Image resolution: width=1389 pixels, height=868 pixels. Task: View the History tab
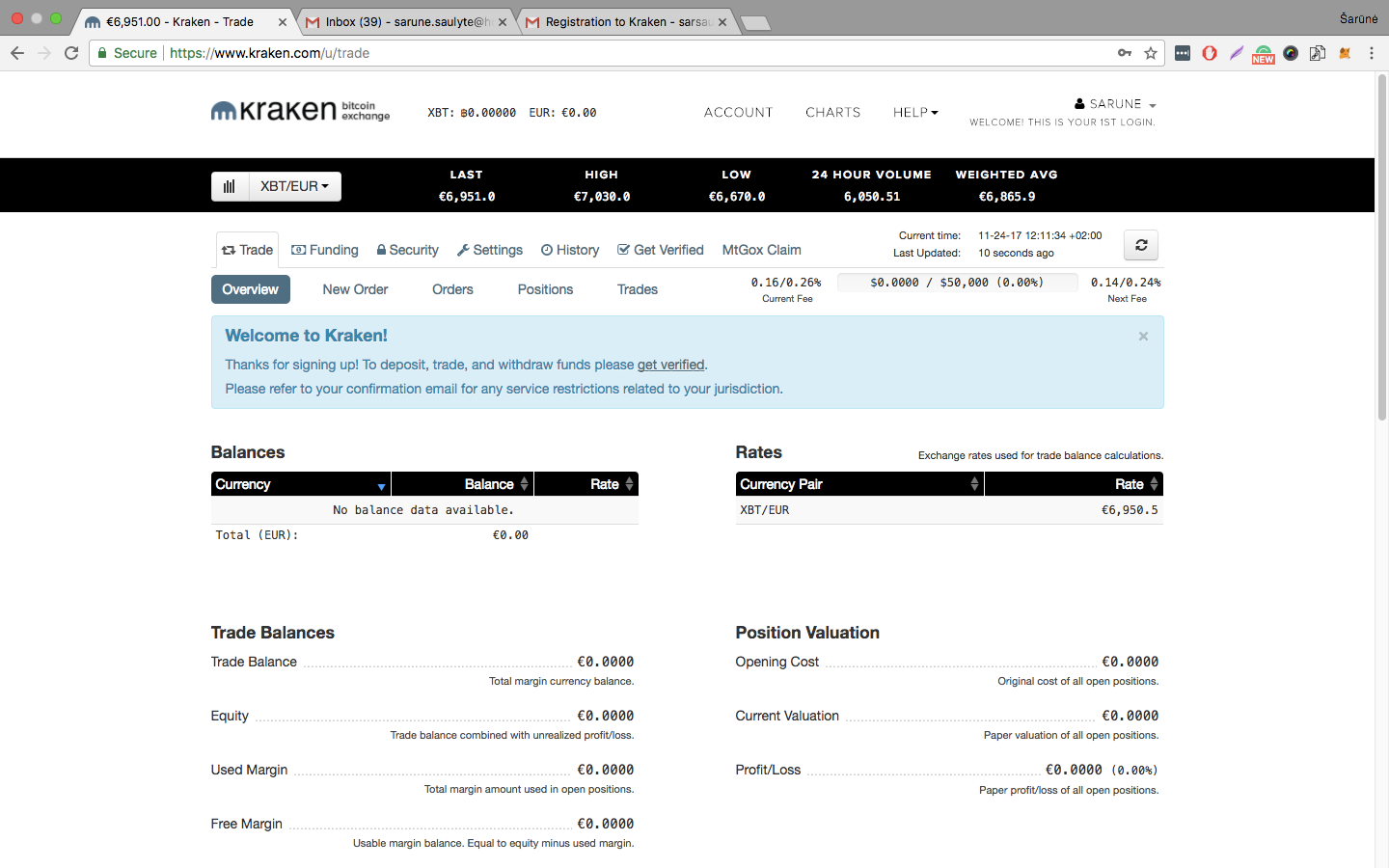[x=570, y=250]
